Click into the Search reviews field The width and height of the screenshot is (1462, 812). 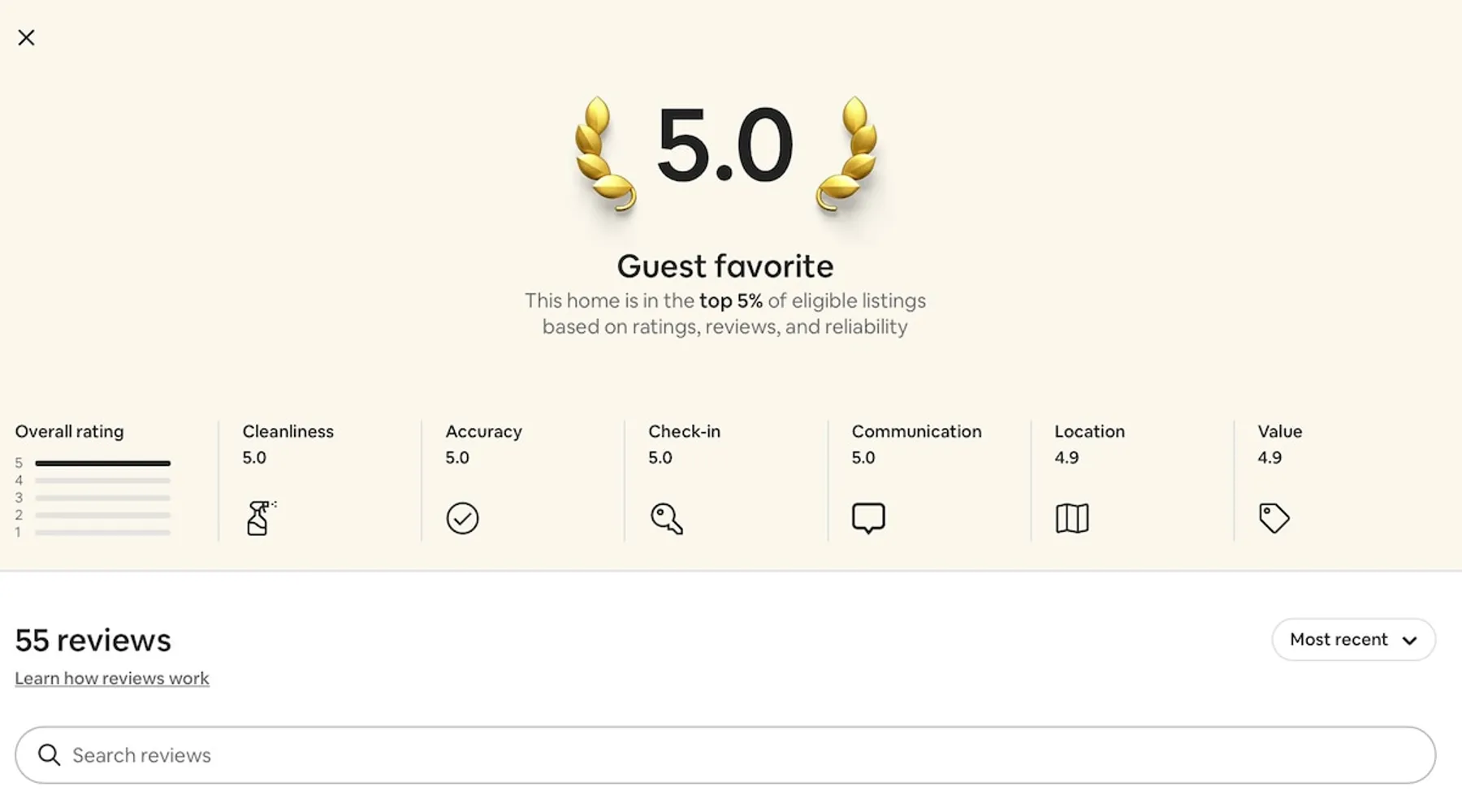point(731,755)
